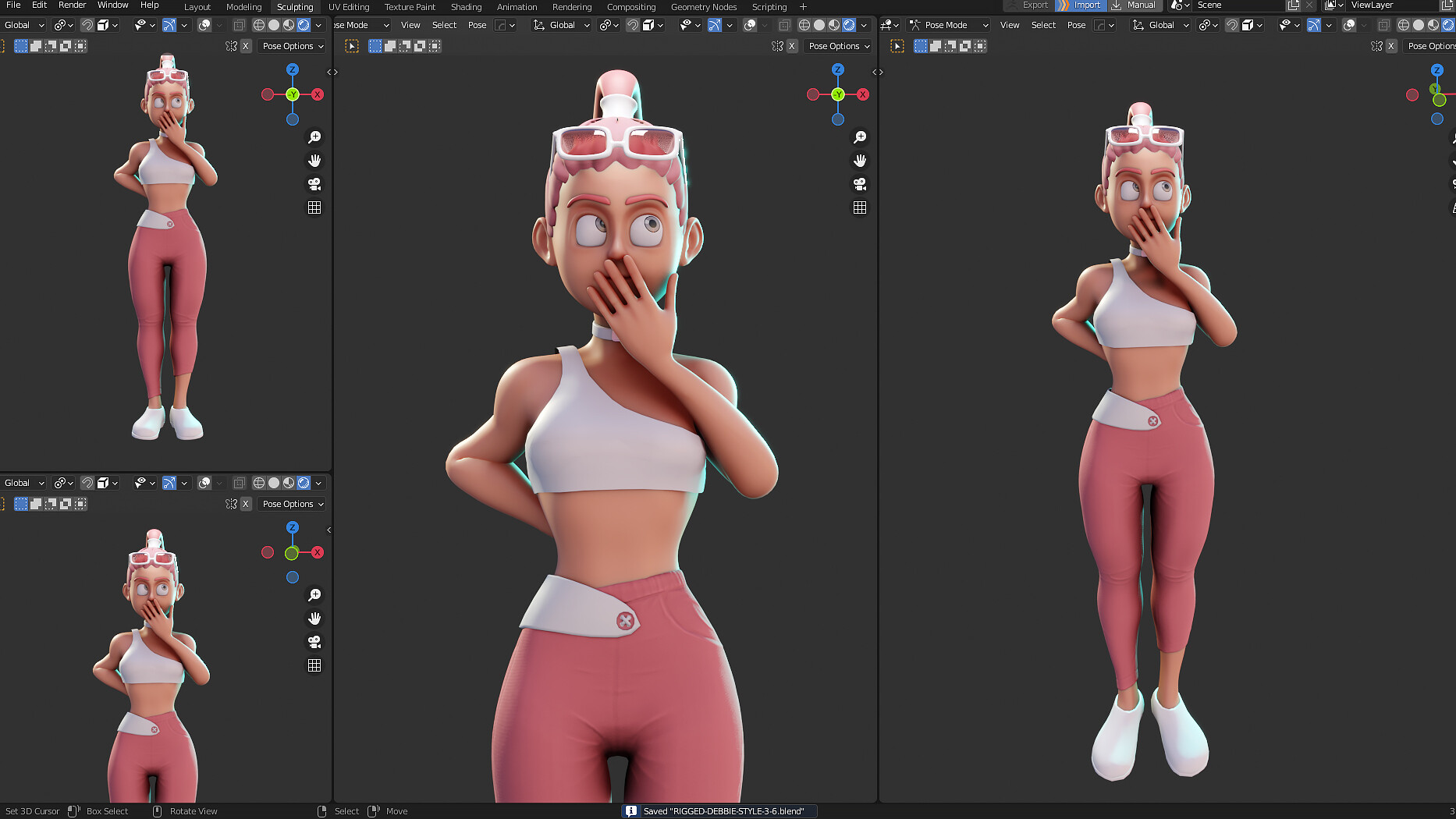
Task: Select the solid viewport shading icon
Action: pyautogui.click(x=819, y=24)
